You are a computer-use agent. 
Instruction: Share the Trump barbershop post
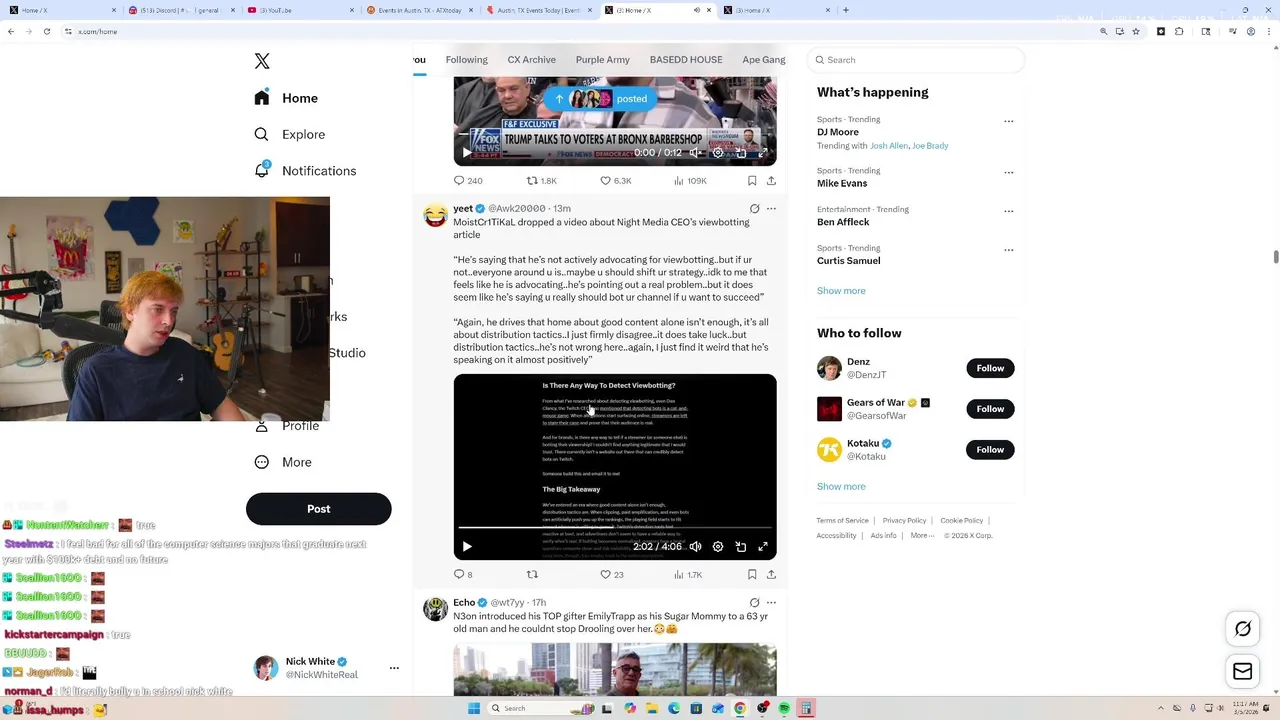click(771, 181)
